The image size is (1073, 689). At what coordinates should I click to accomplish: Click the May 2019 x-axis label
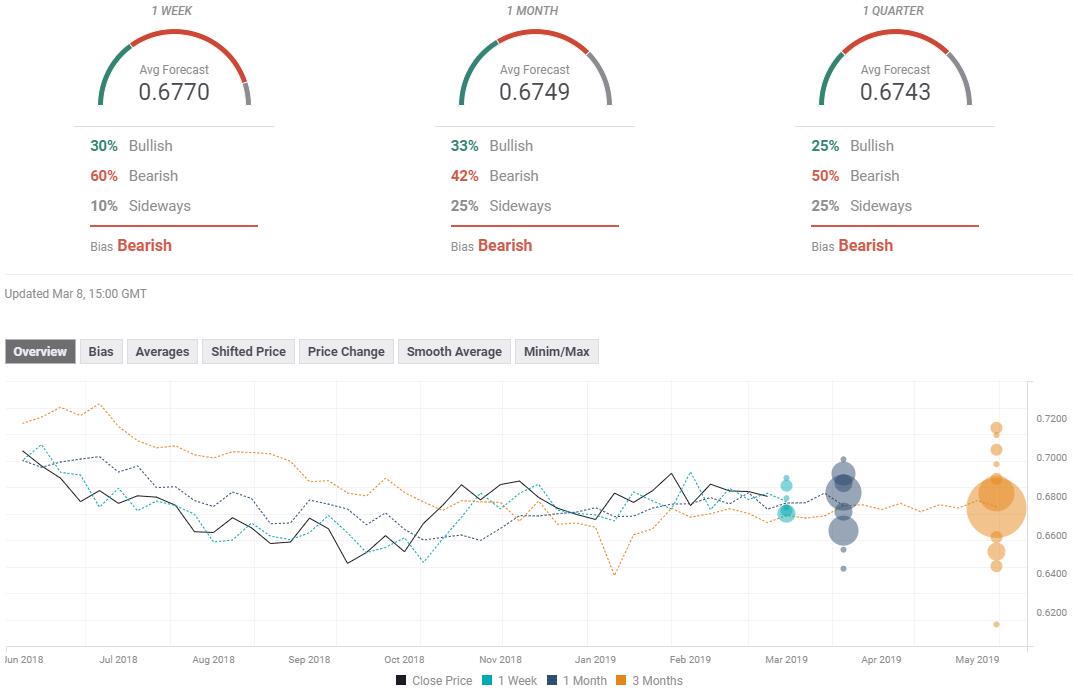point(977,660)
